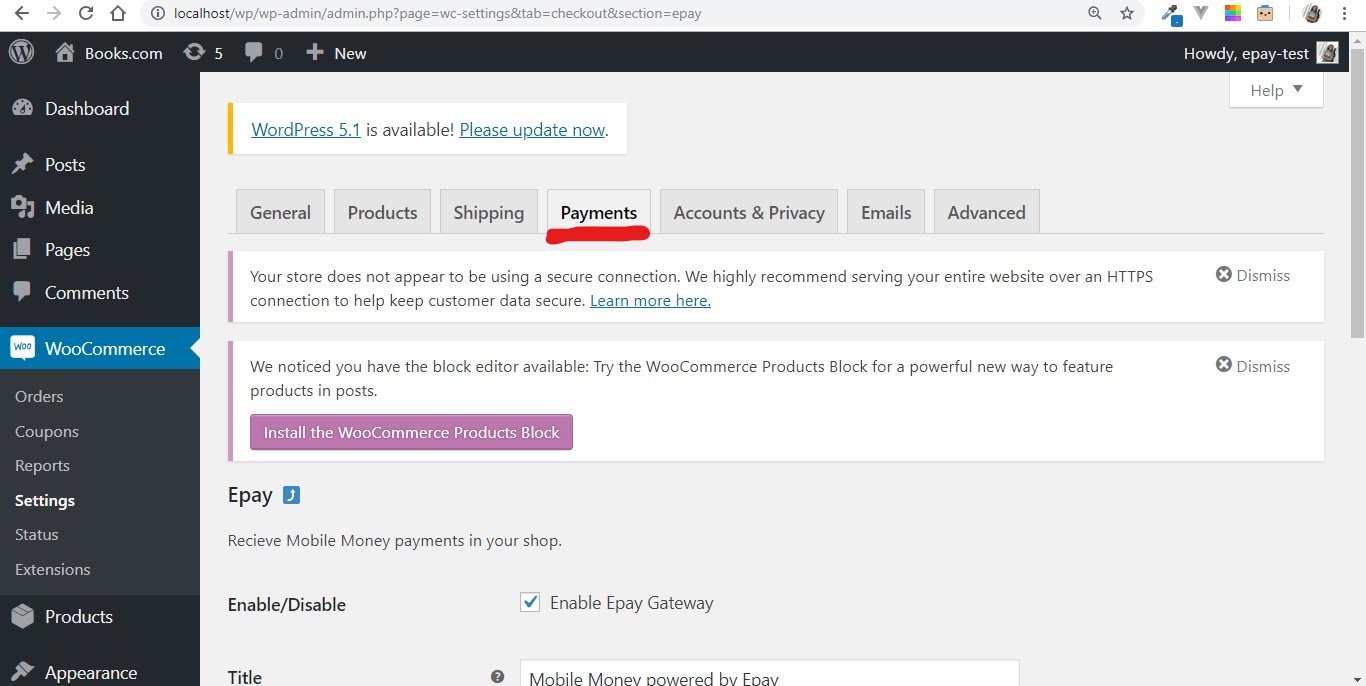Expand the Help dropdown

pyautogui.click(x=1276, y=90)
